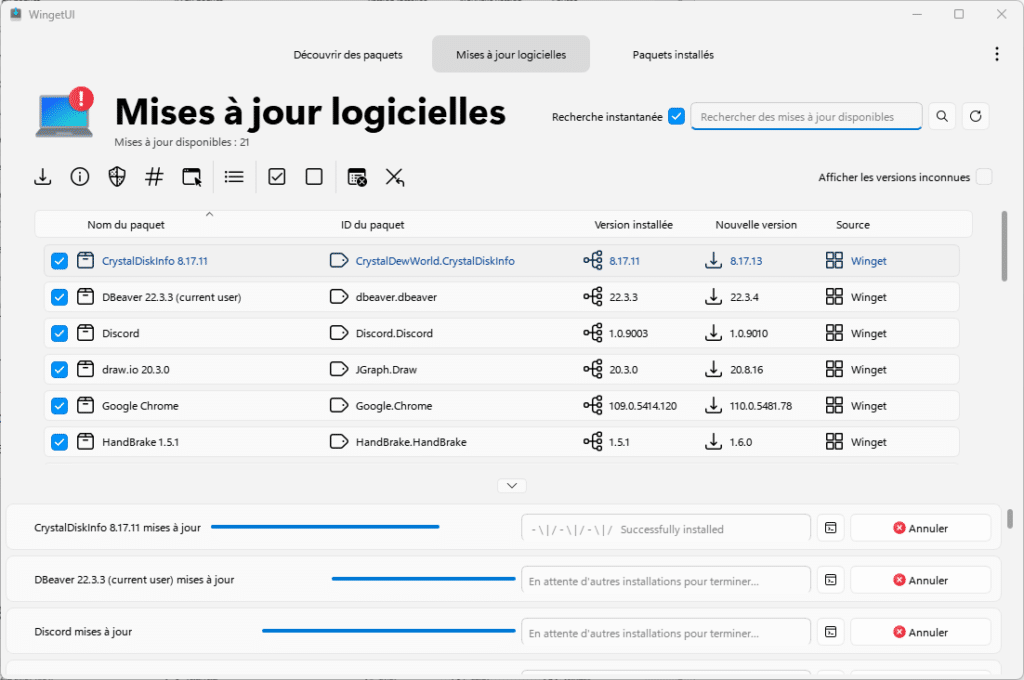Select the HandBrake.HandBrake package ID
This screenshot has height=680, width=1024.
(x=411, y=442)
